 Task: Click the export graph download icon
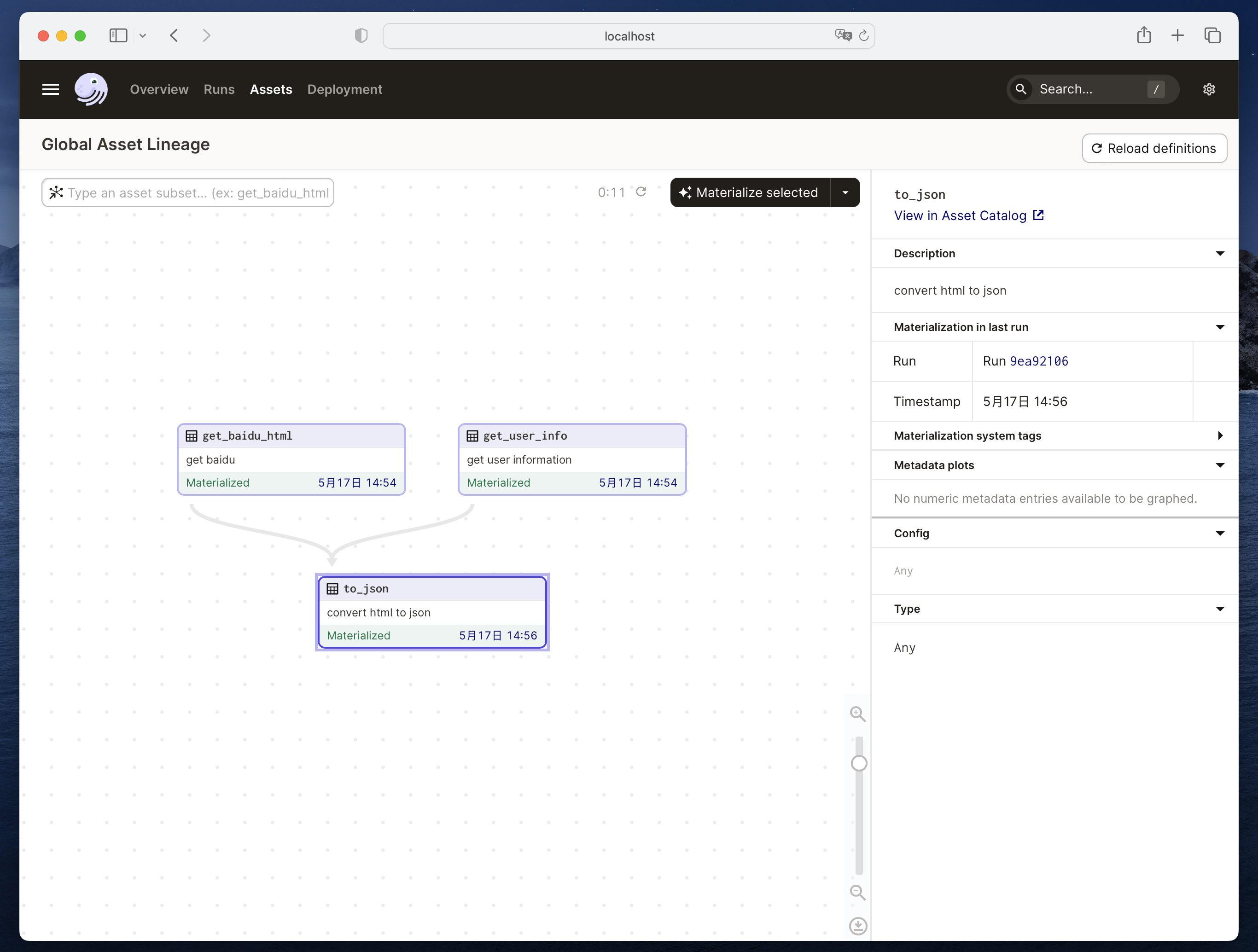[858, 926]
